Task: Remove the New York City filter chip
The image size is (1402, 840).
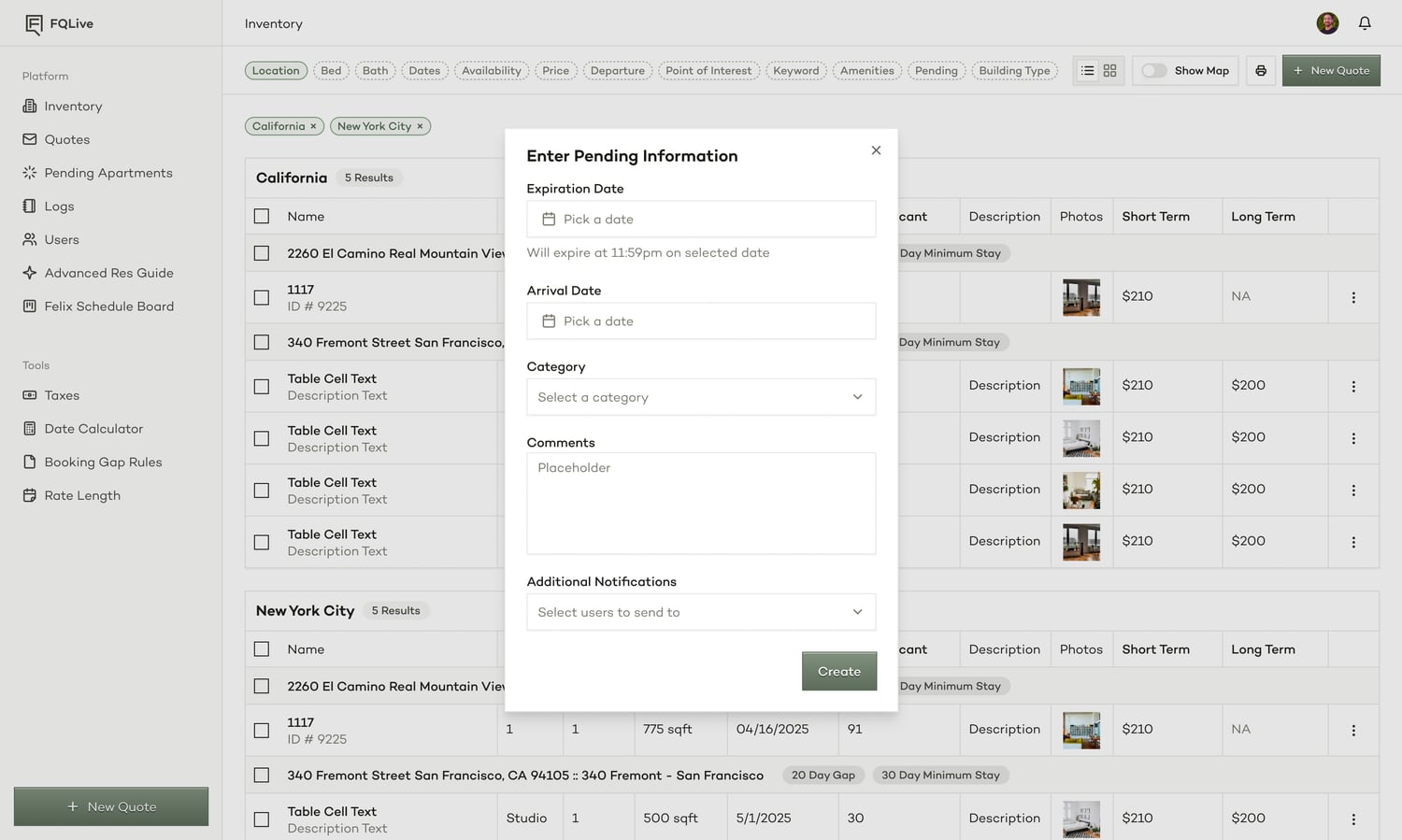Action: pyautogui.click(x=420, y=126)
